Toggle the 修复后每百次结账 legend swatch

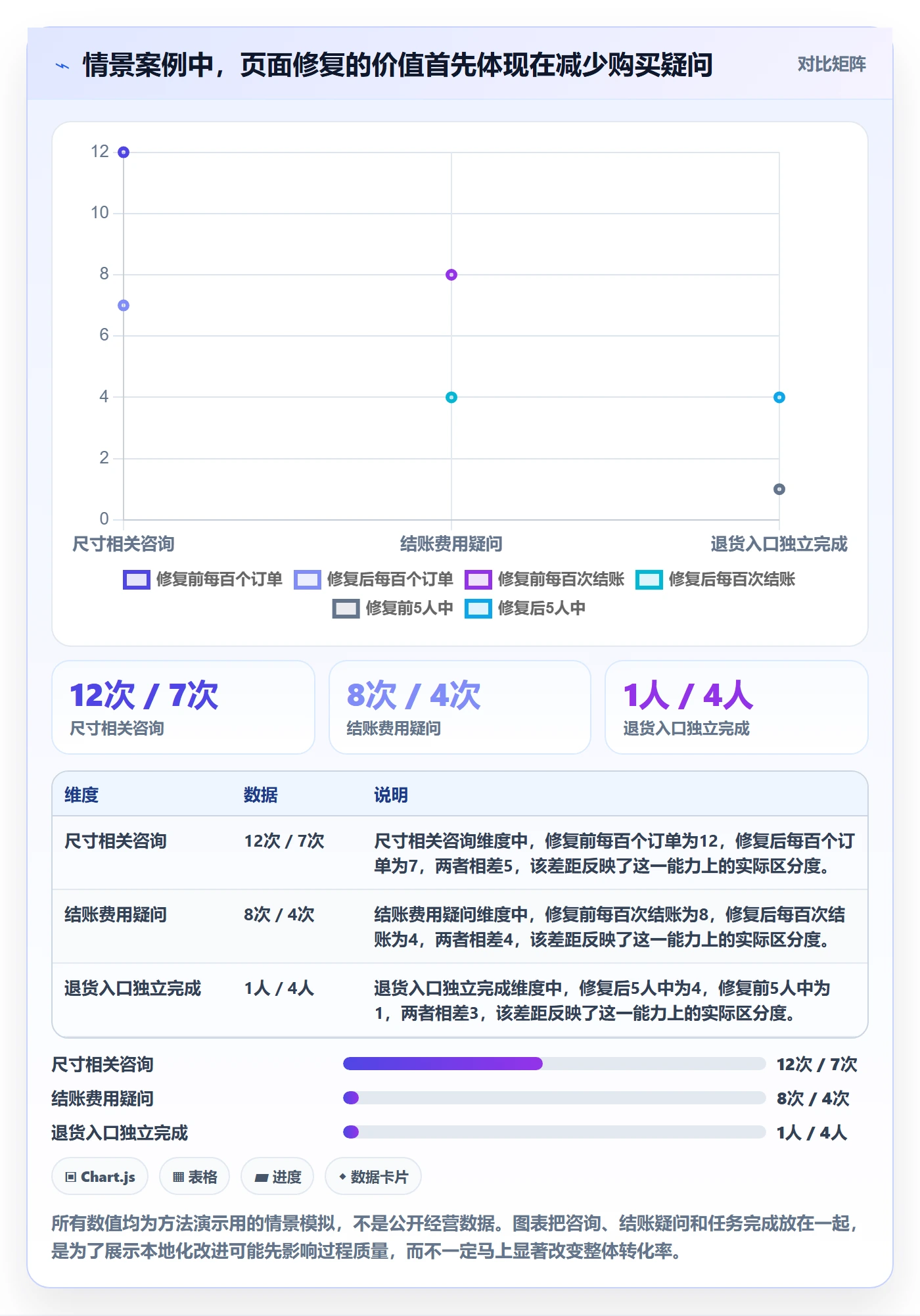tap(649, 580)
